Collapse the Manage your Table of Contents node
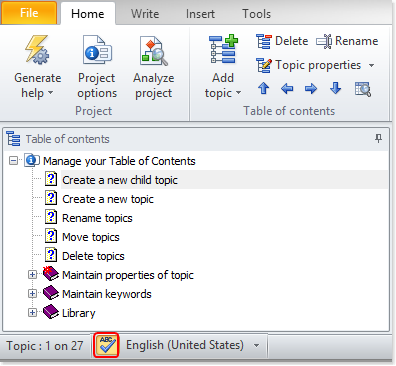 pos(13,161)
